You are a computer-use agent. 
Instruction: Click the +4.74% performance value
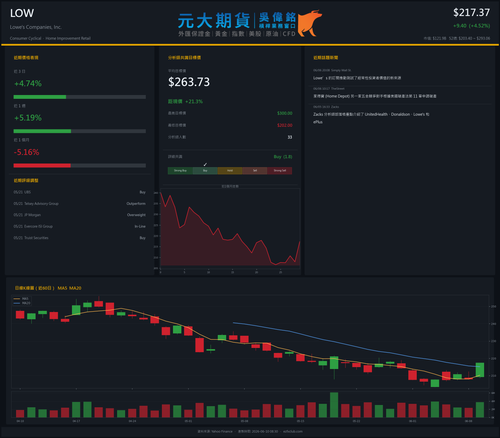tap(28, 83)
